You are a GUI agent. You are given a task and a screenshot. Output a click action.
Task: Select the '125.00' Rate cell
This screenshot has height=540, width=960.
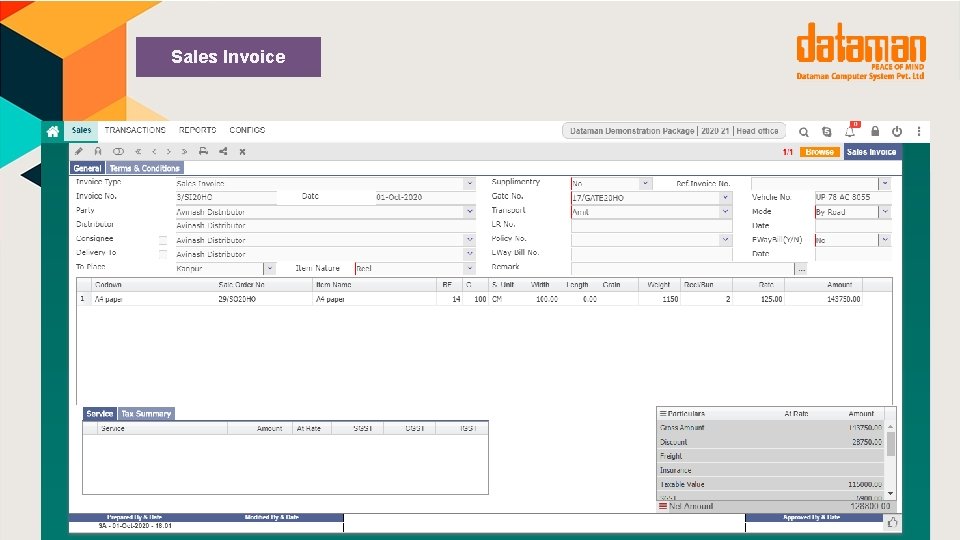[x=759, y=299]
